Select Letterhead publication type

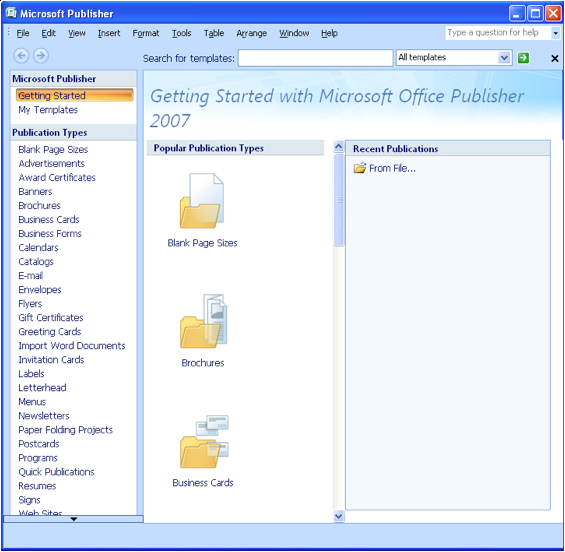tap(42, 388)
